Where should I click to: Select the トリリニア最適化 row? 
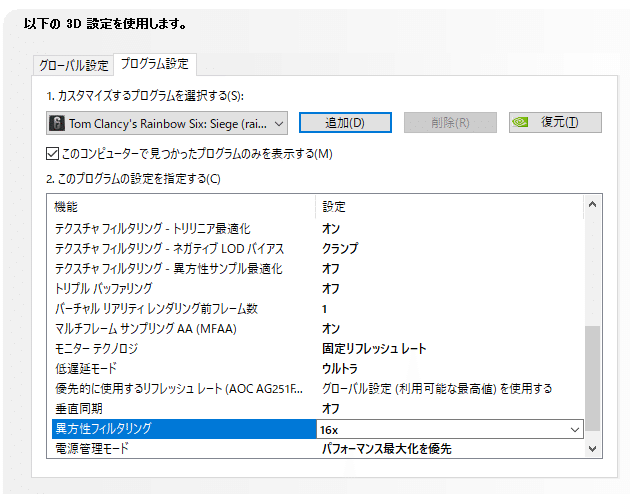pyautogui.click(x=317, y=229)
